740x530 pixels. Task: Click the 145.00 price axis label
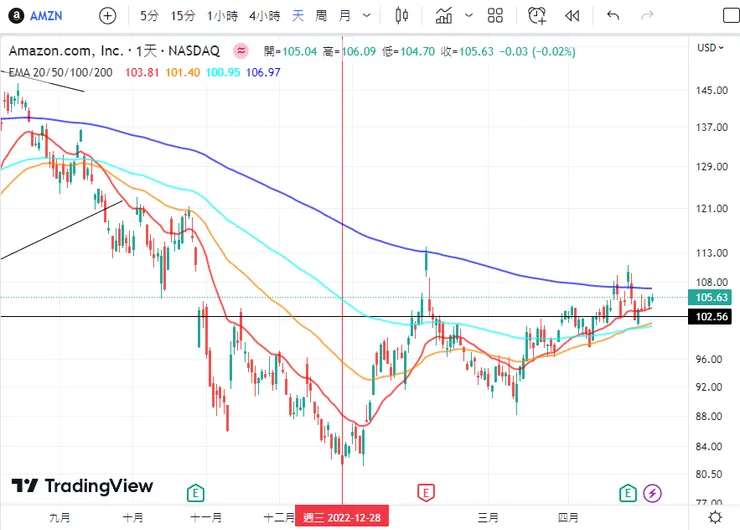[x=712, y=90]
